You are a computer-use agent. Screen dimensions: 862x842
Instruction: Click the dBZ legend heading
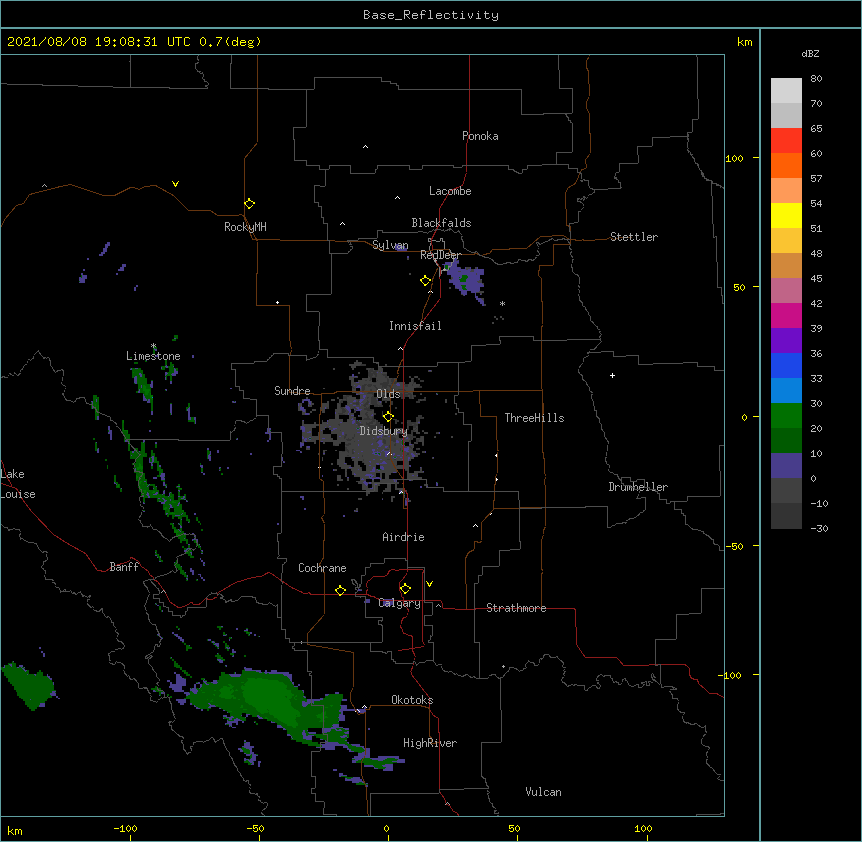[810, 53]
